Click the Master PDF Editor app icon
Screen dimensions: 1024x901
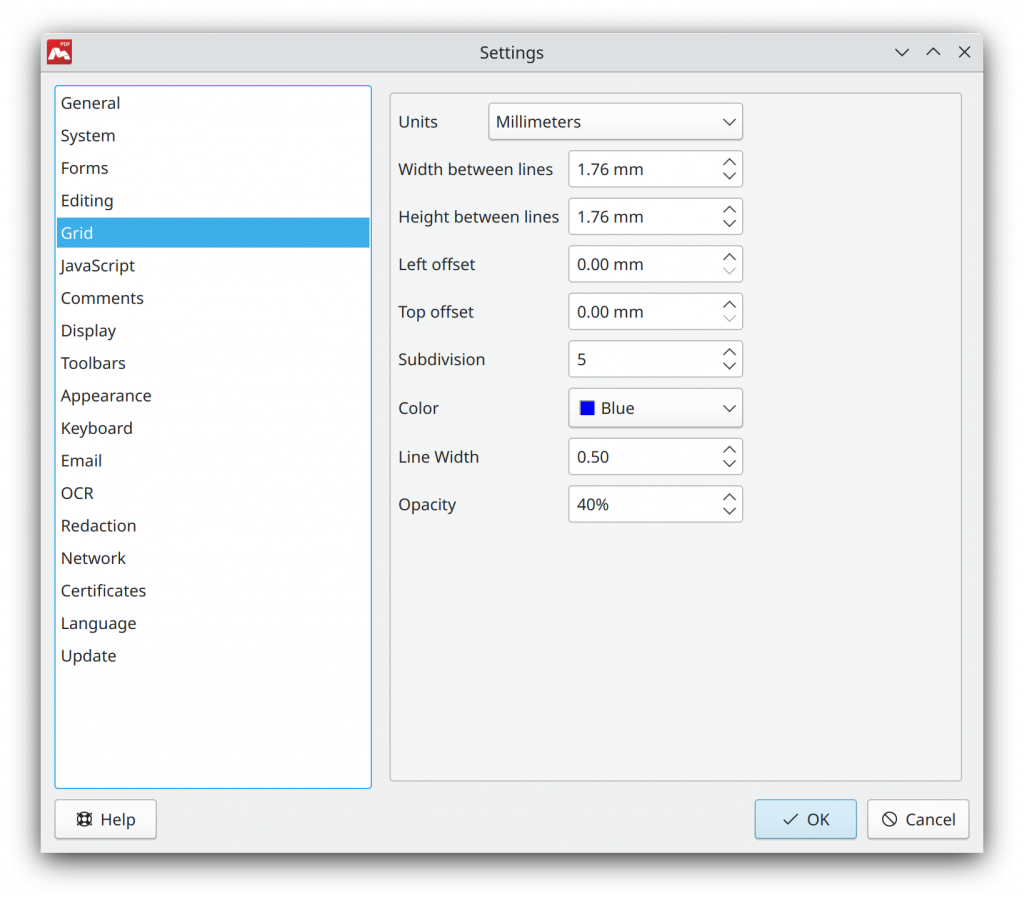(59, 53)
